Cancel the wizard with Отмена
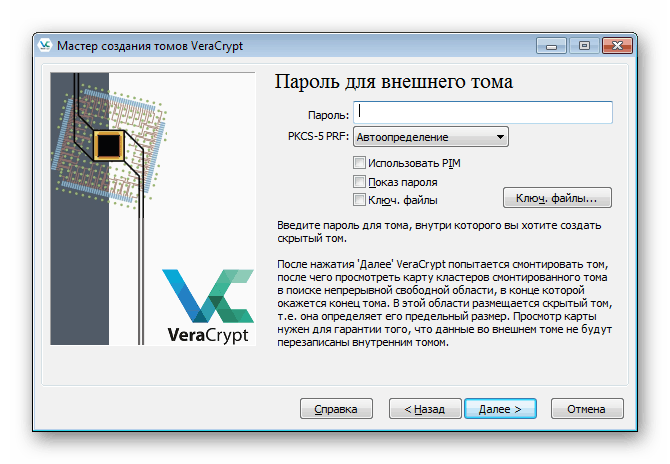This screenshot has height=464, width=670. (x=587, y=409)
